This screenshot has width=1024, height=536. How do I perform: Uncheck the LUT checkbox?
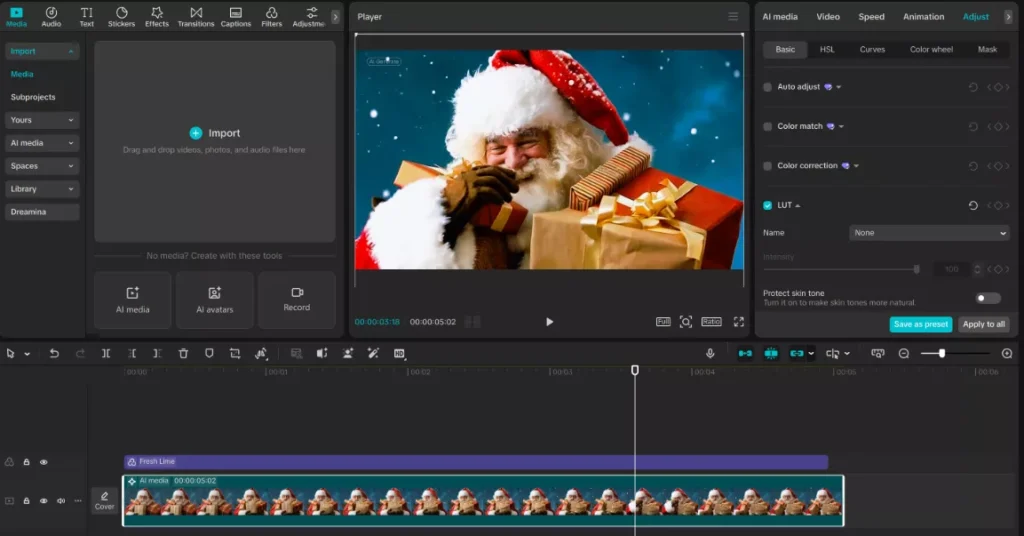(x=767, y=205)
